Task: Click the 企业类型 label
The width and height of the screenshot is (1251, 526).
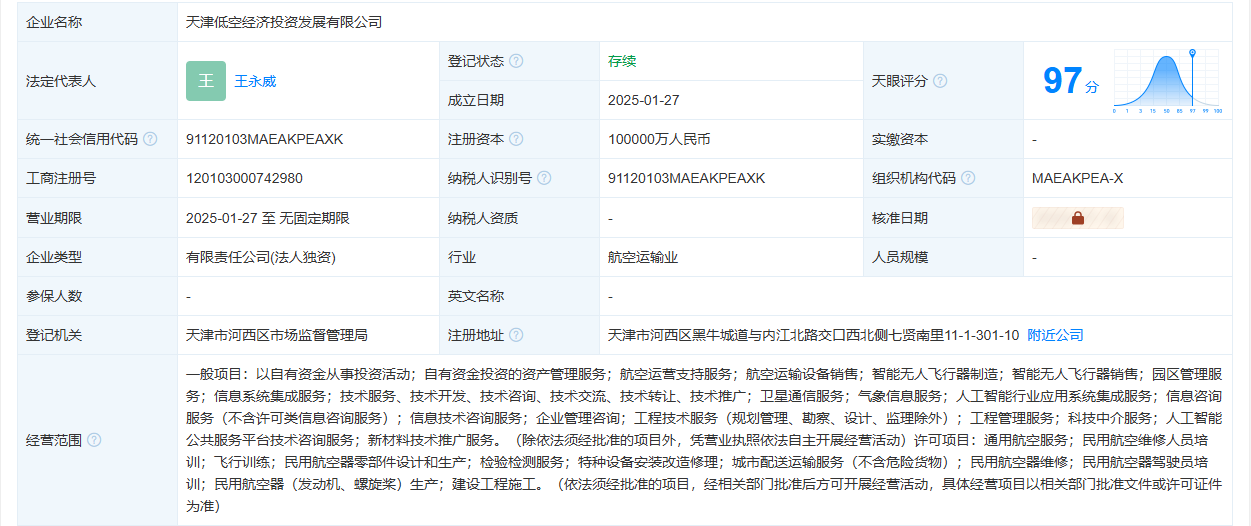Action: [54, 257]
